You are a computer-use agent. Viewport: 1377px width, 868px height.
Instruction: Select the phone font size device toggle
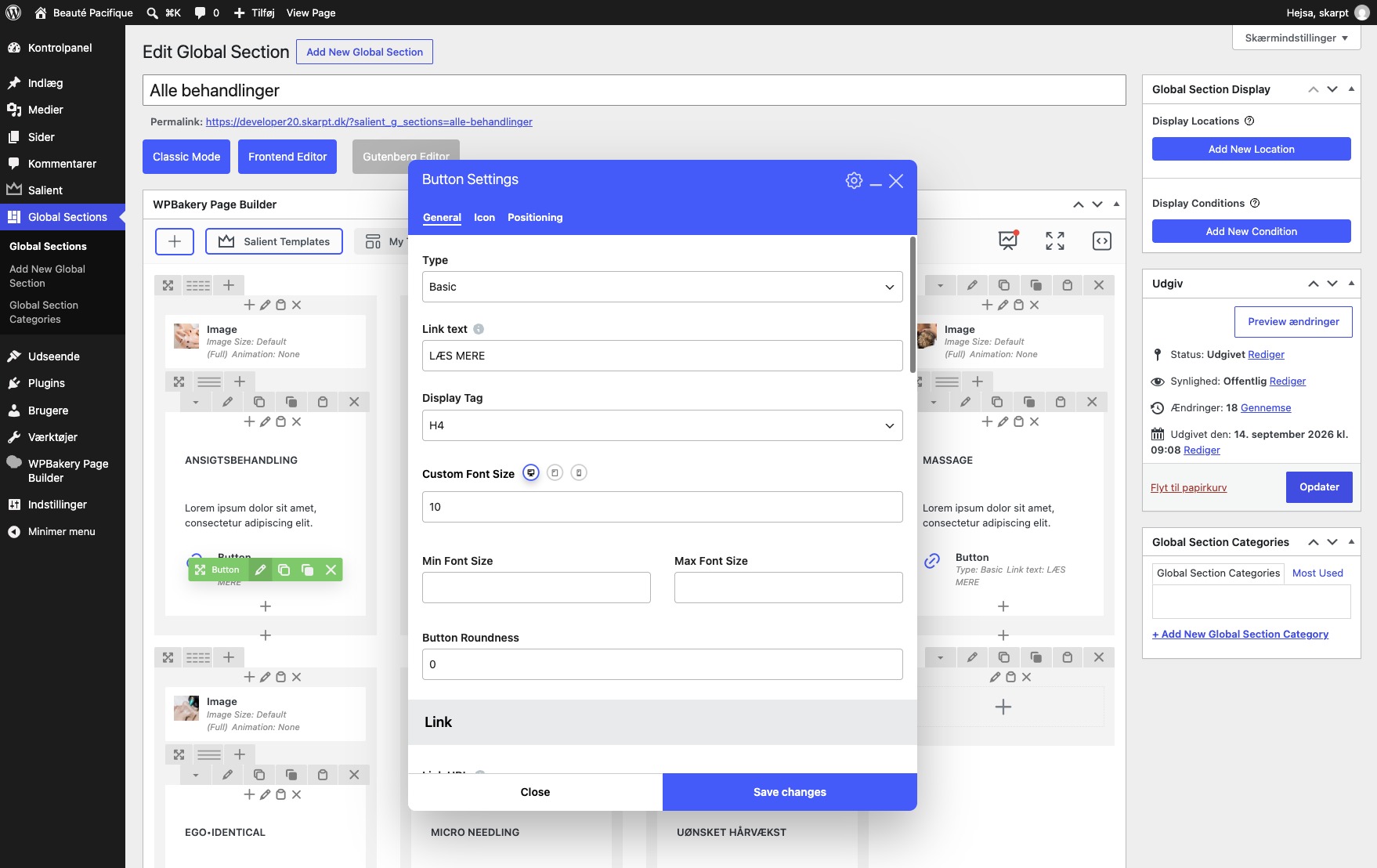click(x=579, y=473)
